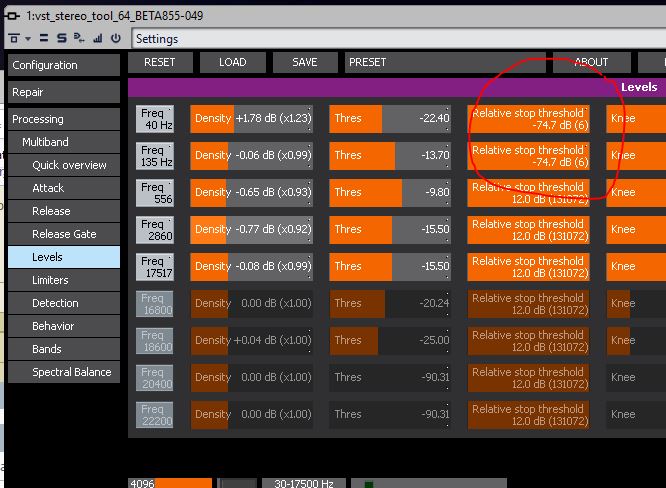Click the 4096 bar at the bottom

coord(170,483)
